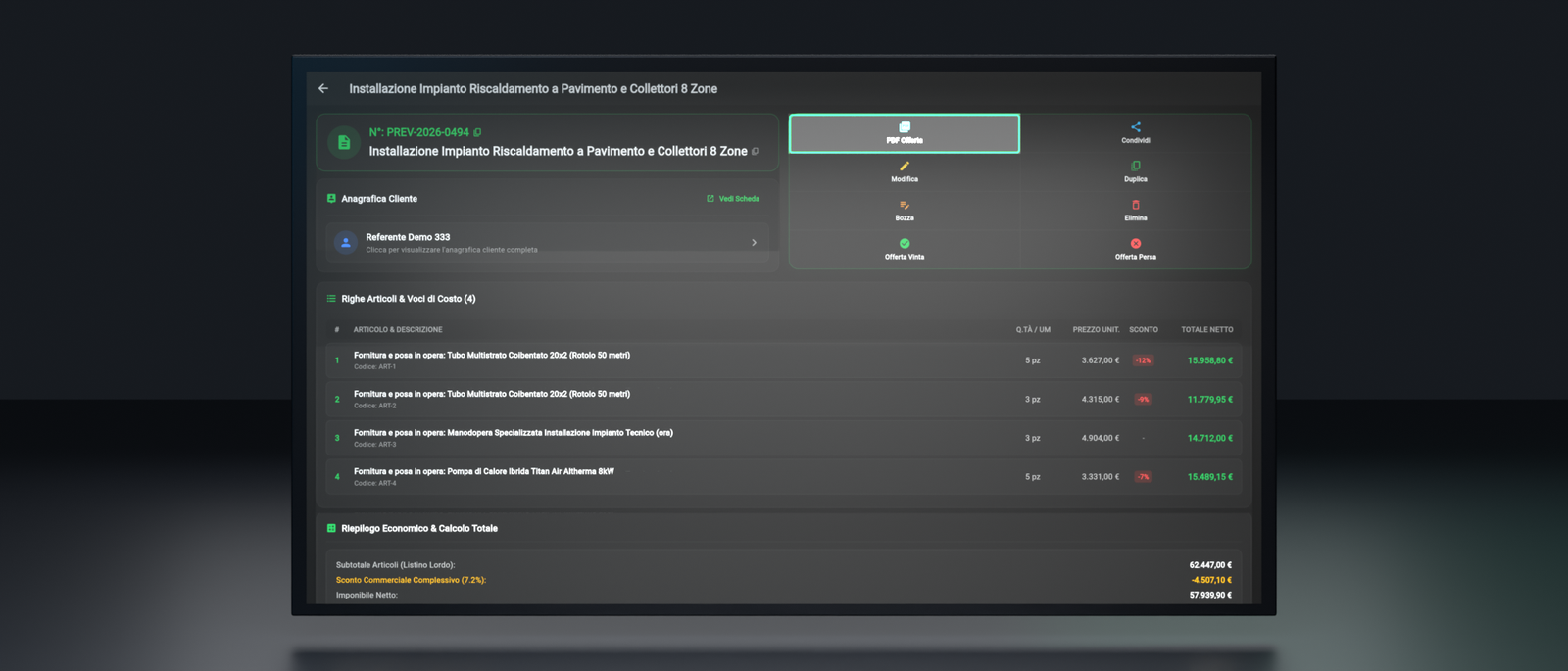Copy the quote number PREV-2026-0494

point(477,132)
